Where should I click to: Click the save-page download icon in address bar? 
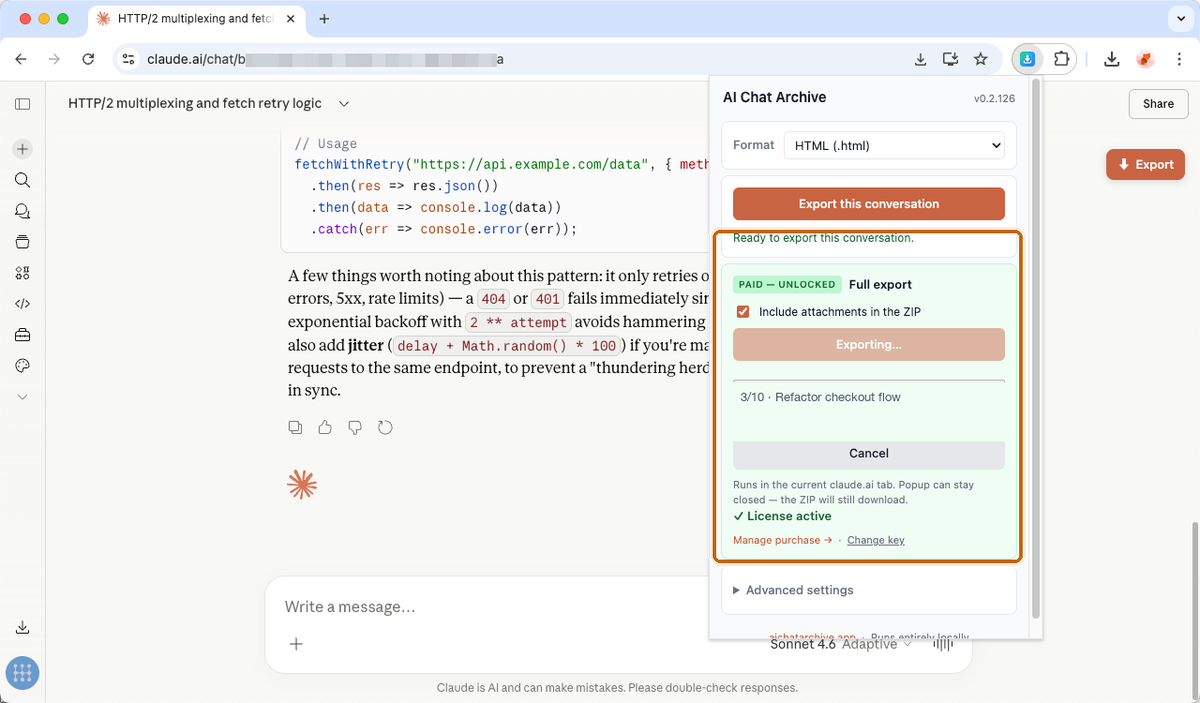pyautogui.click(x=921, y=59)
